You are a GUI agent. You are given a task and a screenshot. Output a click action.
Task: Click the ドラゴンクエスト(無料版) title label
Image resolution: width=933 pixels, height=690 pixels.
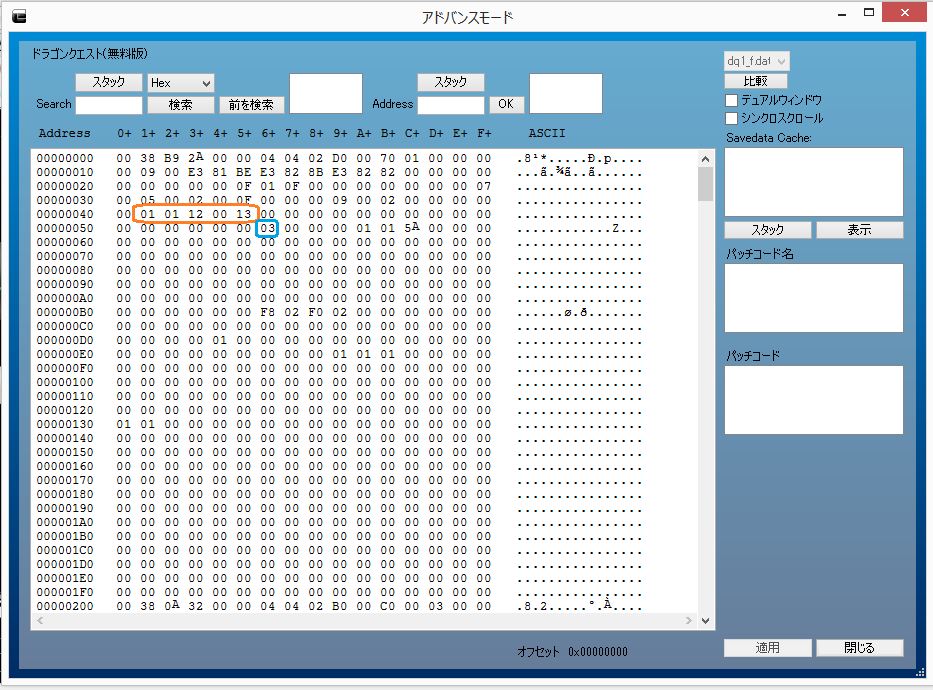(89, 54)
